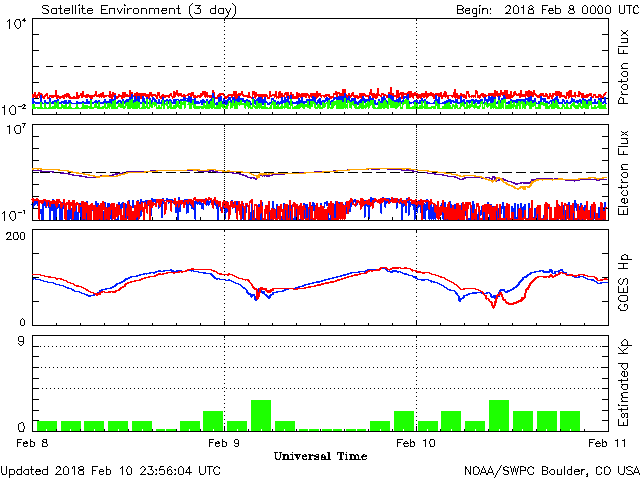Click the 'Feb 10' date label
The height and width of the screenshot is (480, 640).
416,443
